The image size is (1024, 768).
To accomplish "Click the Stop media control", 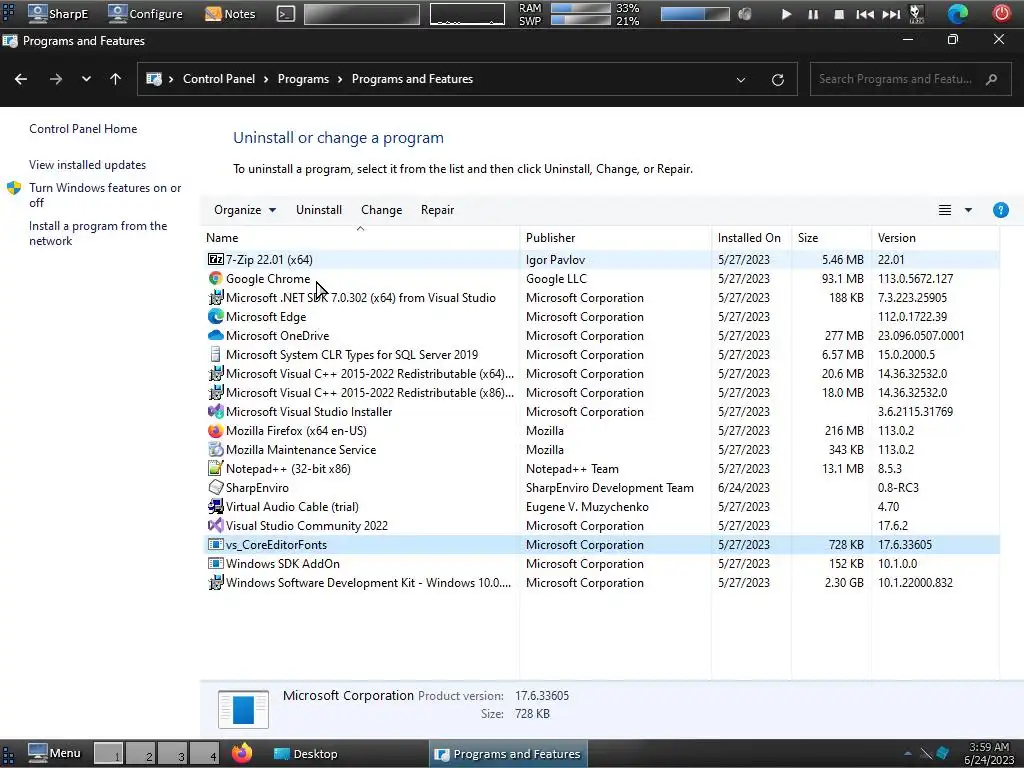I will click(x=839, y=14).
